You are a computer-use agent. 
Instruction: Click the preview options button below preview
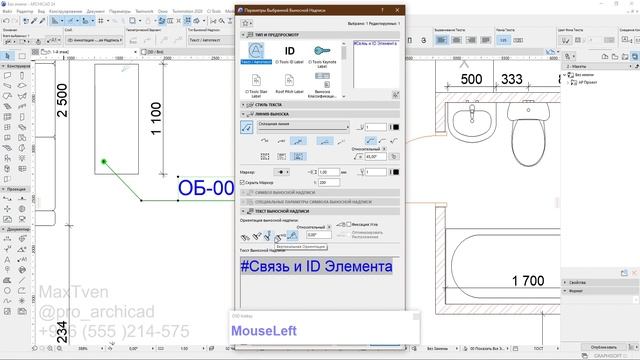coord(396,95)
